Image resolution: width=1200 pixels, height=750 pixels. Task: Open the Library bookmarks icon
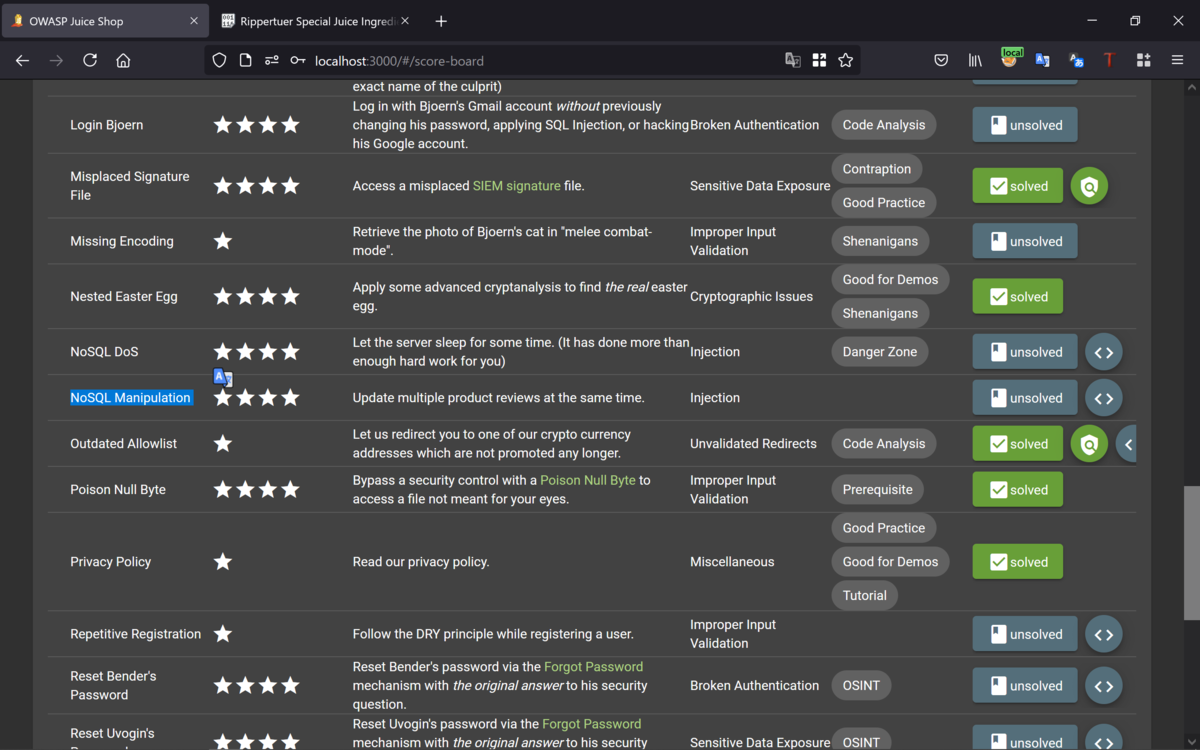[x=975, y=60]
